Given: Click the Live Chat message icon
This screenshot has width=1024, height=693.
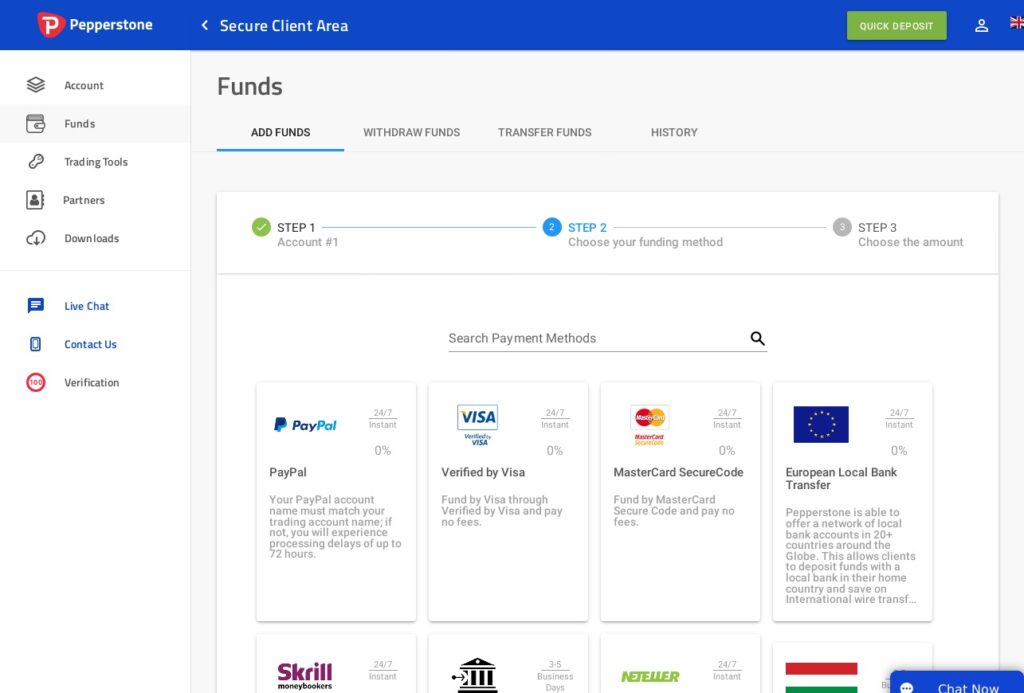Looking at the screenshot, I should coord(36,306).
